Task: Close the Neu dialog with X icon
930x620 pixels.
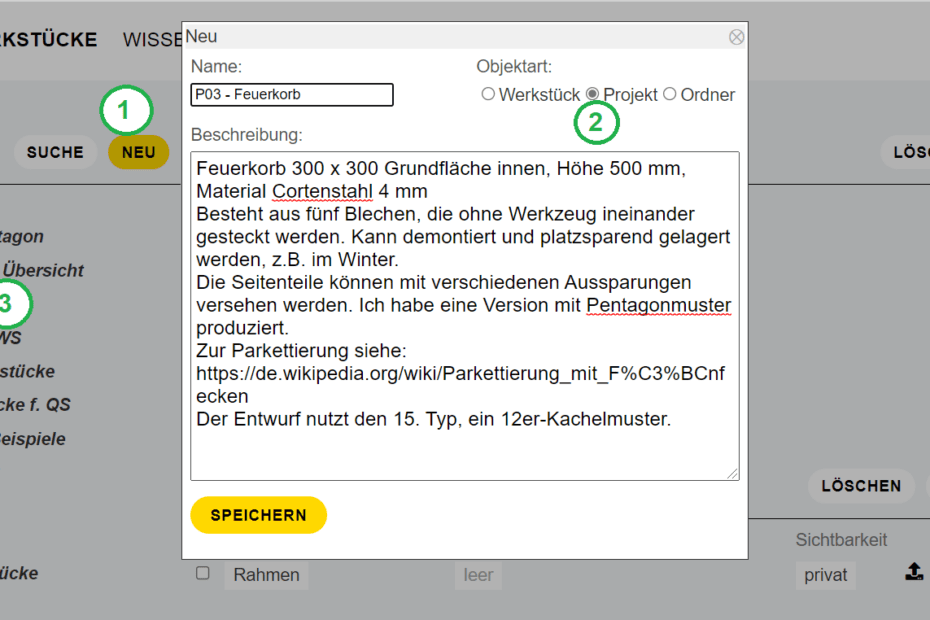Action: click(736, 37)
